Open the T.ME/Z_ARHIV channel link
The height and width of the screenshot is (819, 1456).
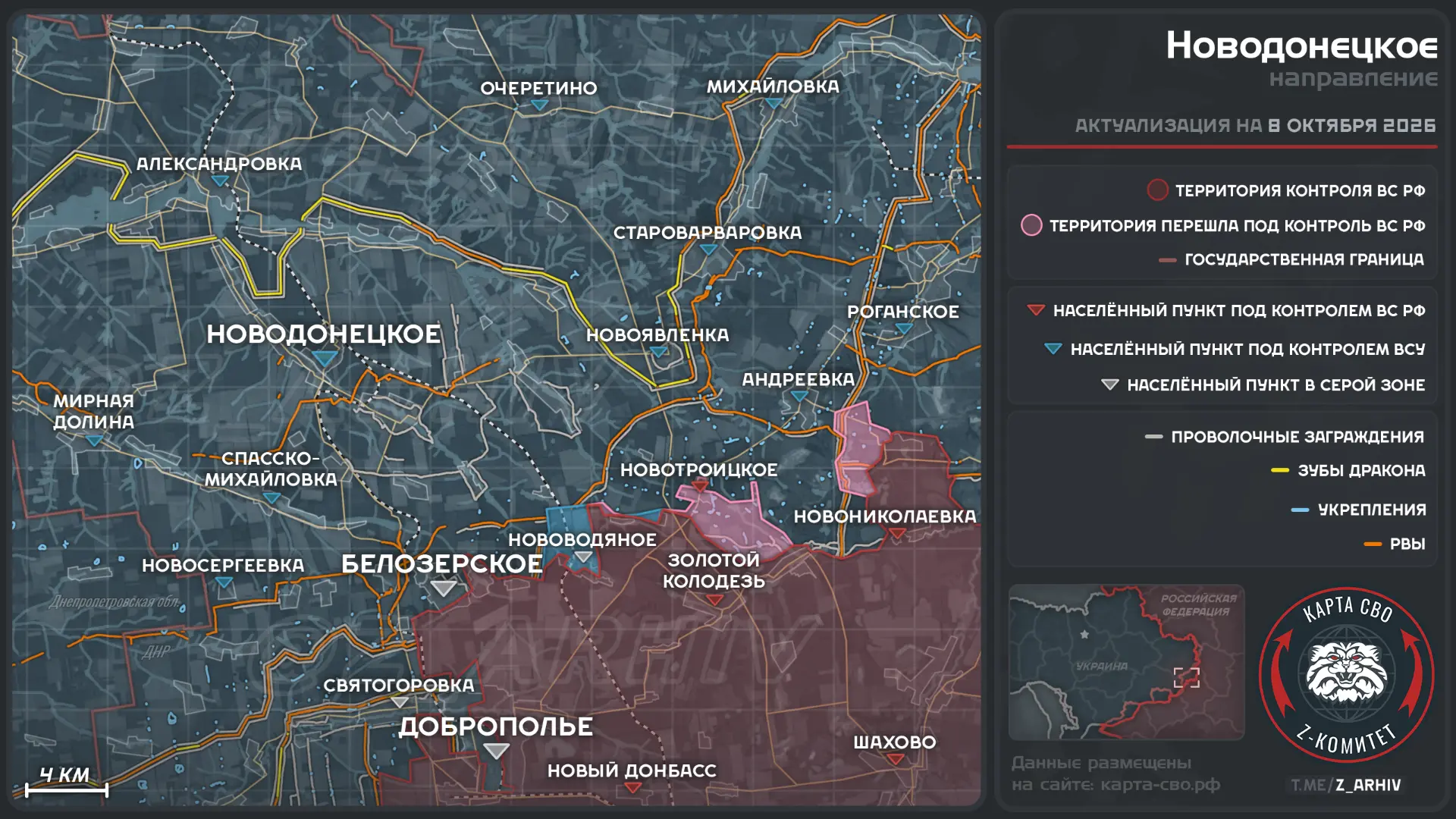[x=1346, y=785]
